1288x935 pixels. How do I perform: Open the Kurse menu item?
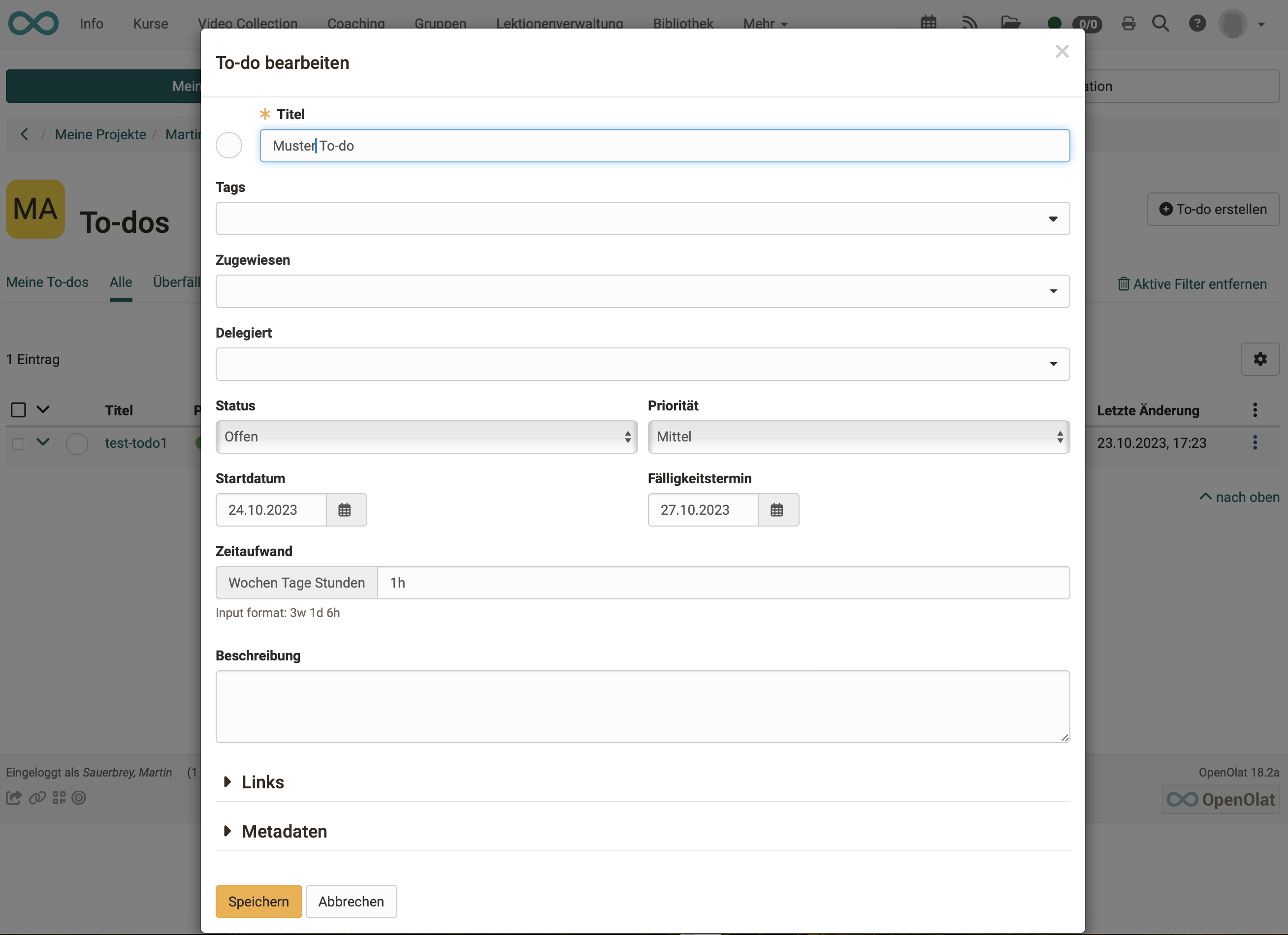(x=151, y=24)
